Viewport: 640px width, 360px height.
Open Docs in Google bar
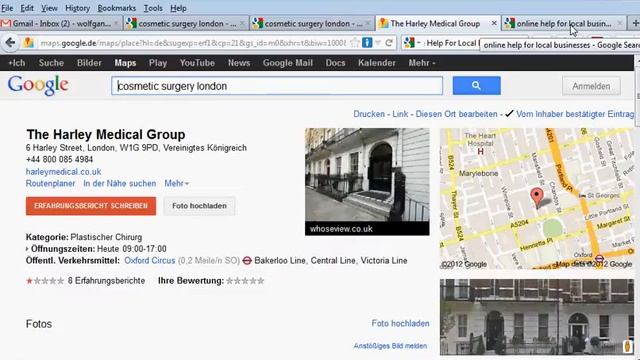(335, 63)
